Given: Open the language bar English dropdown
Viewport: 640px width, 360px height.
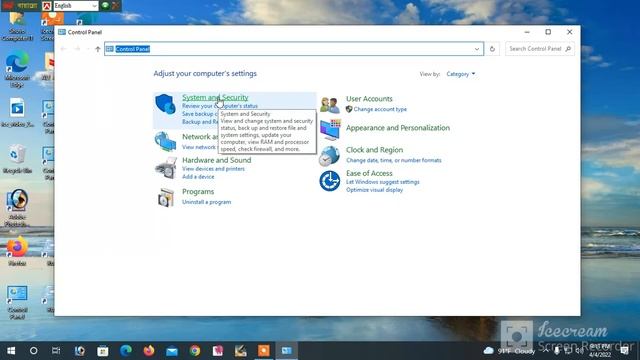Looking at the screenshot, I should [76, 6].
